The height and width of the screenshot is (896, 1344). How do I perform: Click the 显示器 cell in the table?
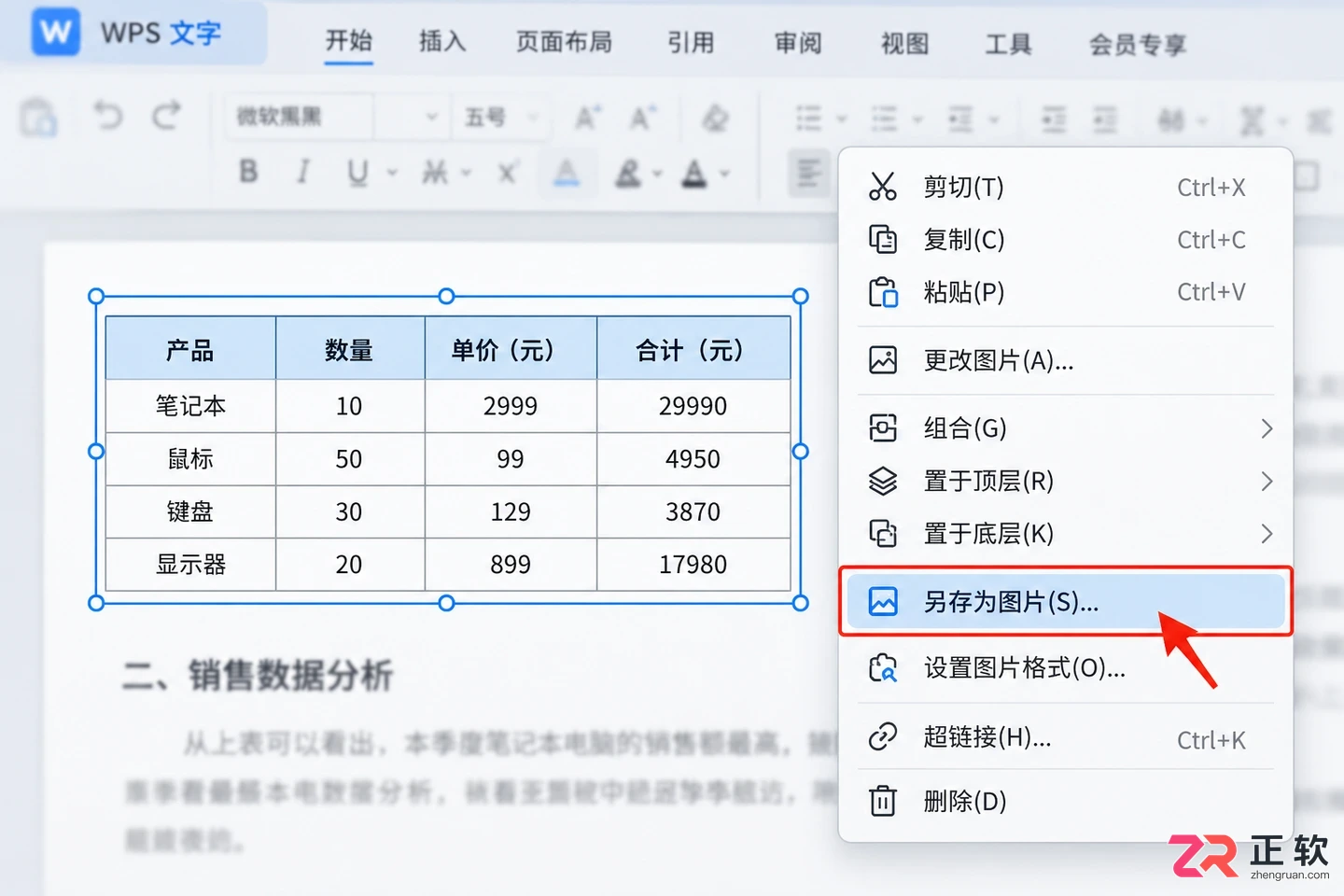click(x=190, y=564)
